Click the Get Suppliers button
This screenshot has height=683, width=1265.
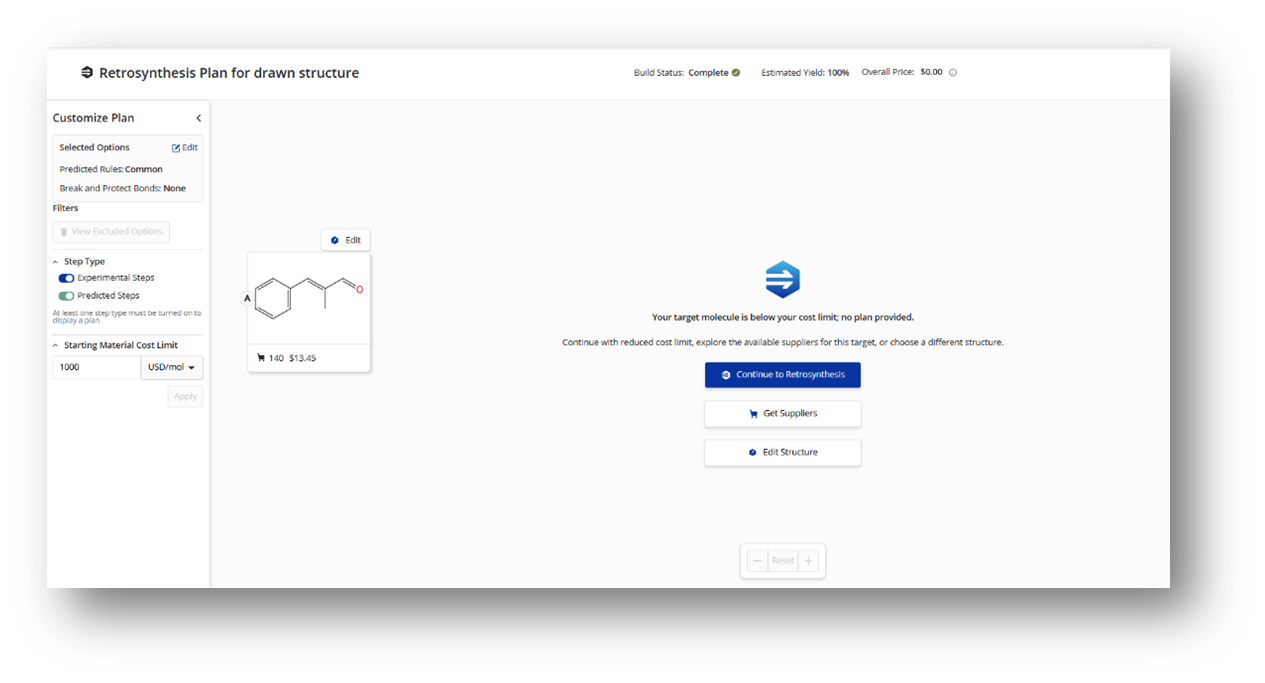pyautogui.click(x=783, y=414)
